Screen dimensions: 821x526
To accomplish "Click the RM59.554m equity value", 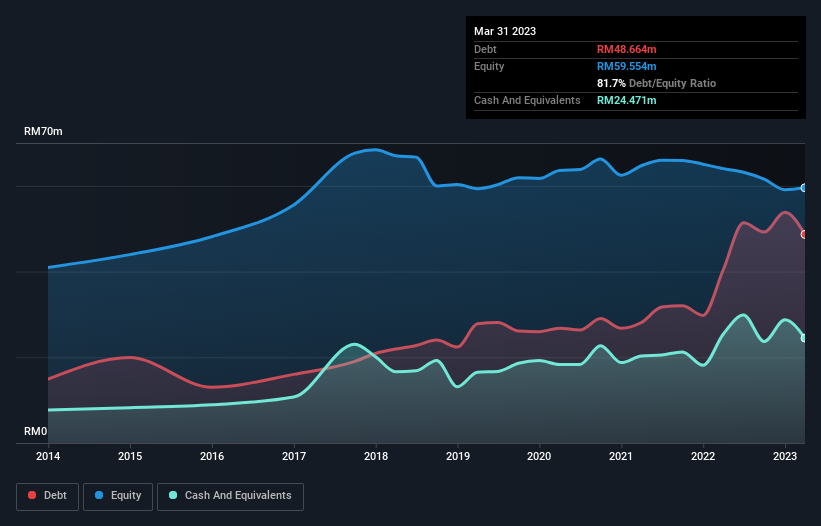I will (626, 66).
